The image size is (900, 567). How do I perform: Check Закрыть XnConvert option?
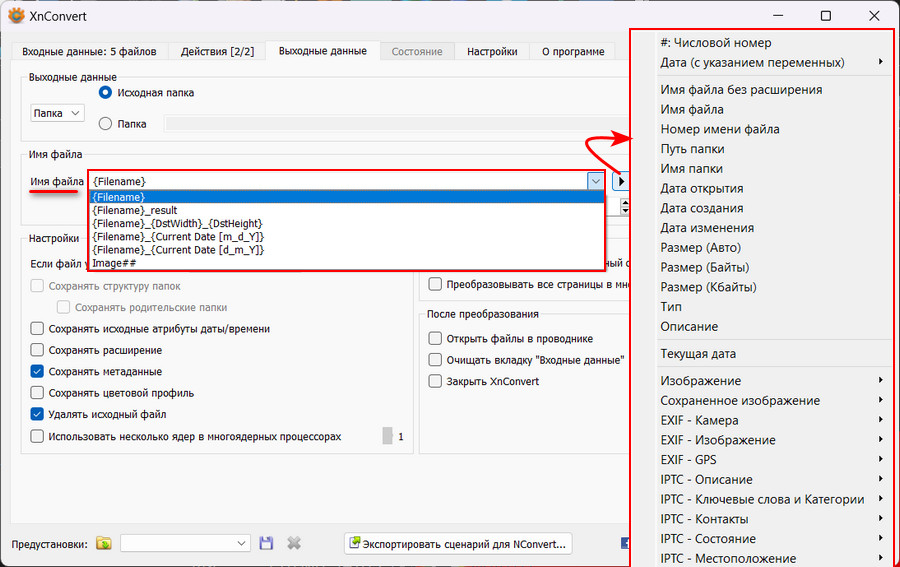click(x=435, y=381)
